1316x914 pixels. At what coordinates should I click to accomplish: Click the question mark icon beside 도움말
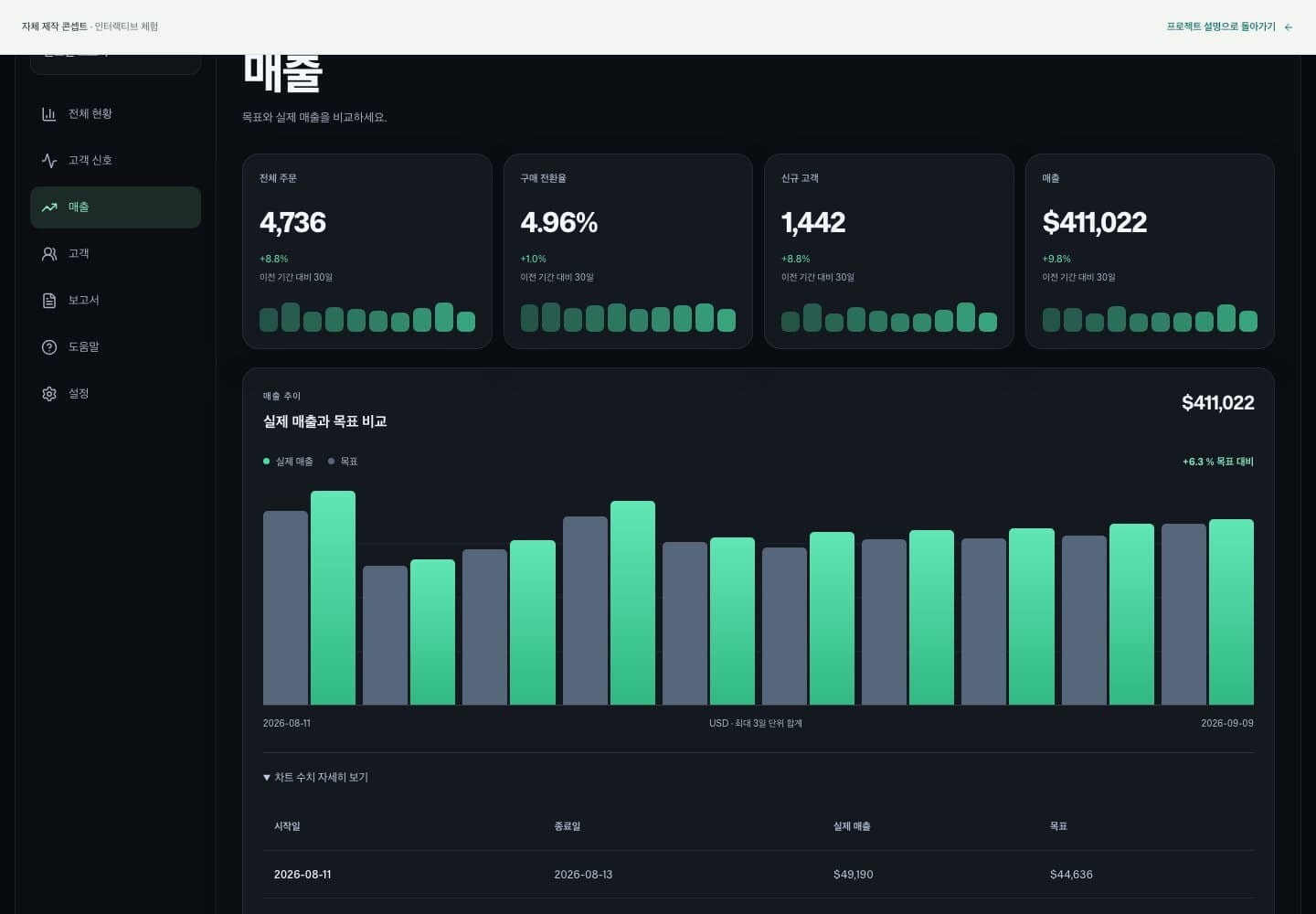[x=49, y=347]
